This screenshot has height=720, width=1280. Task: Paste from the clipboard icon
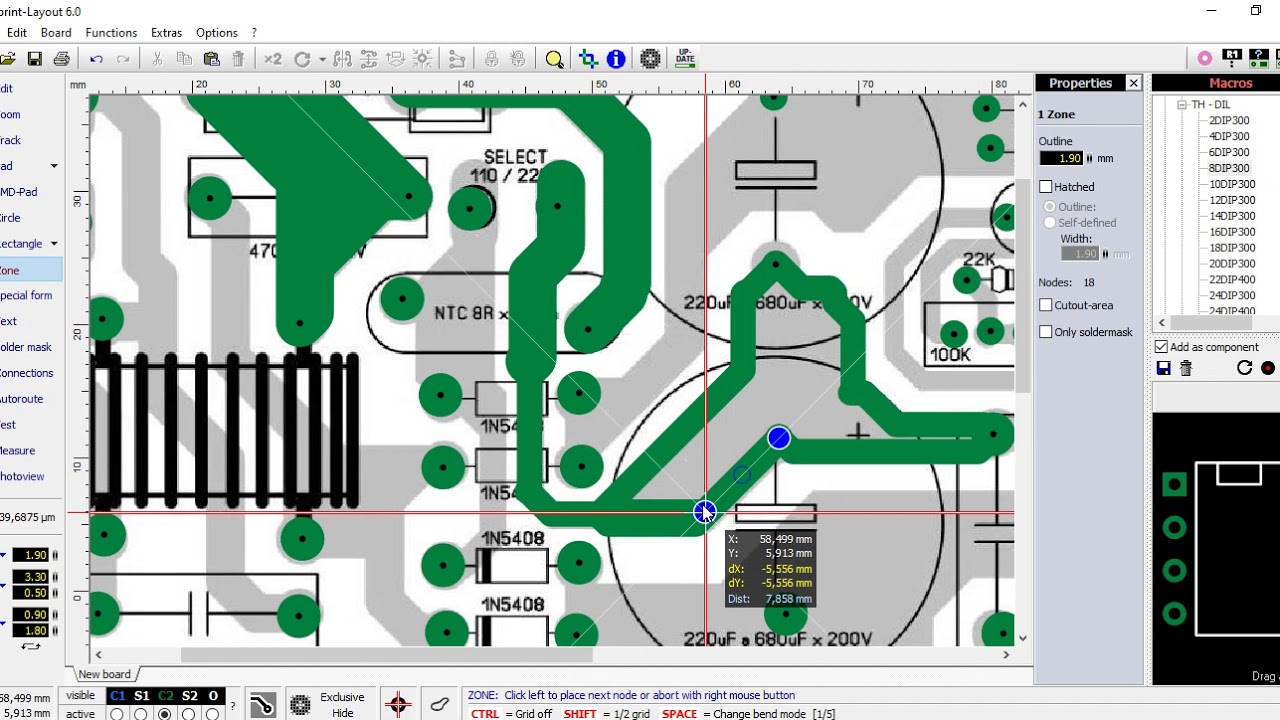pyautogui.click(x=211, y=59)
